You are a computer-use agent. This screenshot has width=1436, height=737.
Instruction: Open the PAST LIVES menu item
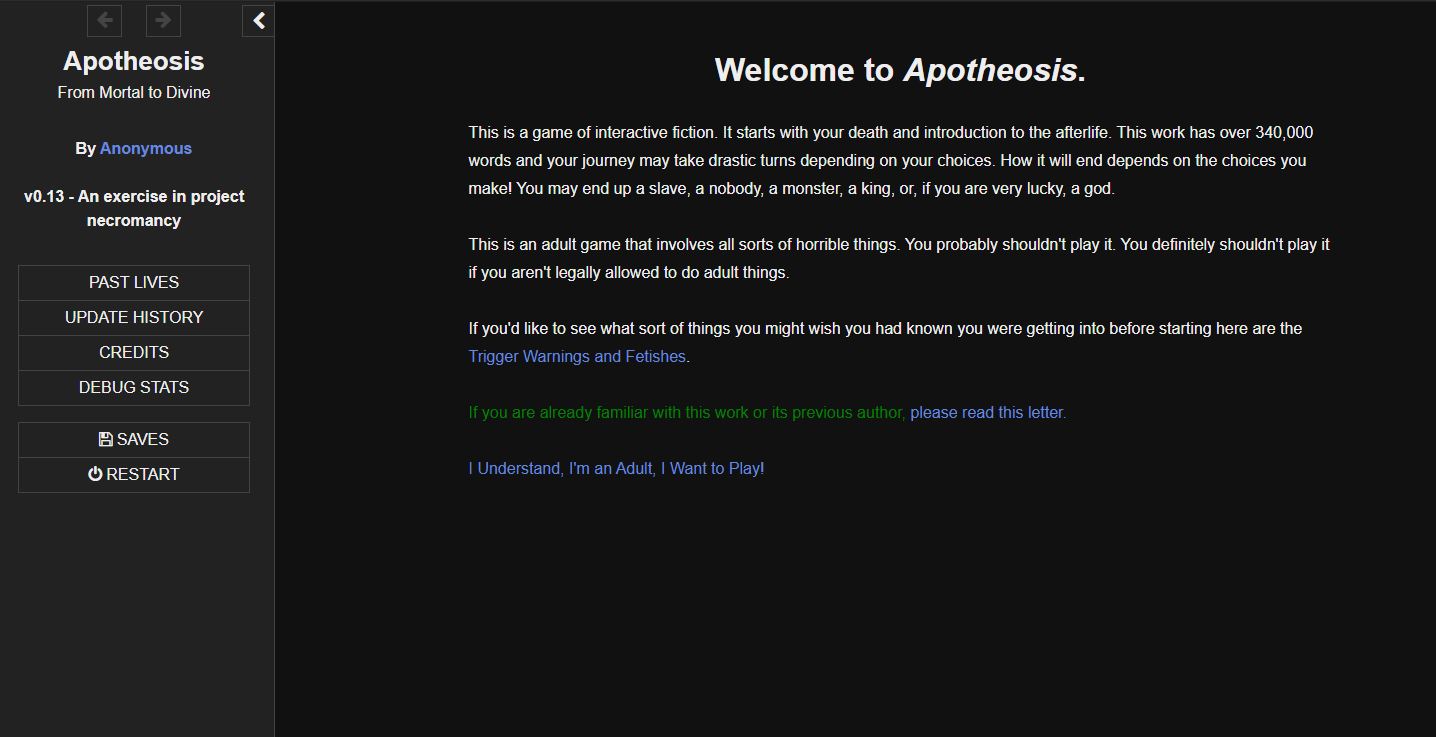tap(134, 283)
